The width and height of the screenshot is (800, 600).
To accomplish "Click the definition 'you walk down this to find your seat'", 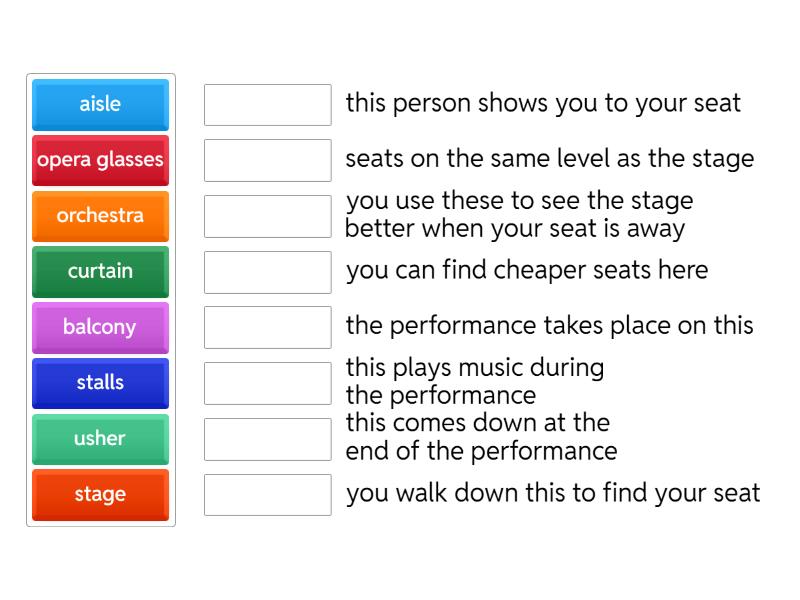I will coord(552,493).
